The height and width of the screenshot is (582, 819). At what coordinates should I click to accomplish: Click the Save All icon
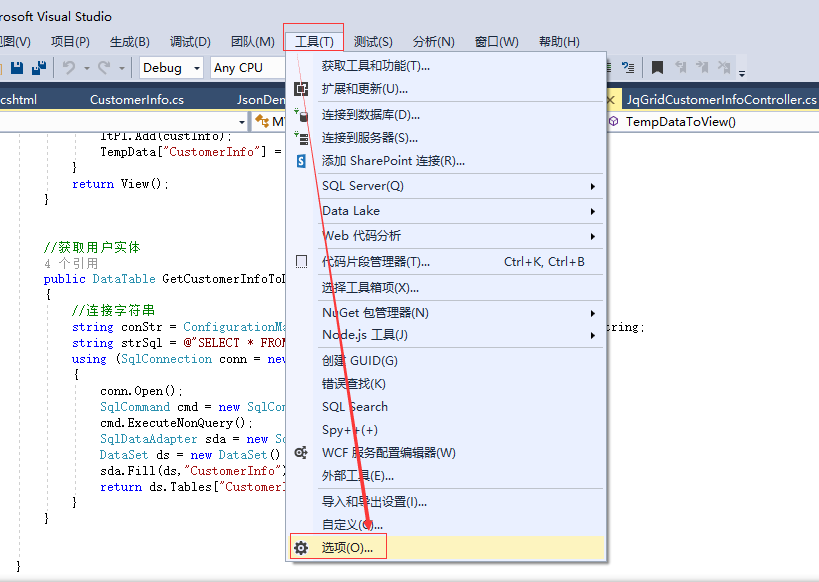coord(39,68)
